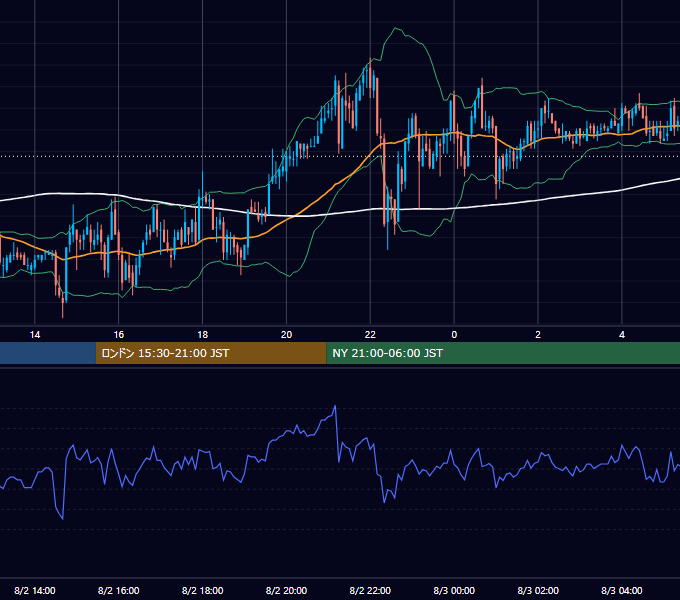Click hour label 0 on the price chart axis
The image size is (680, 600).
[x=454, y=334]
